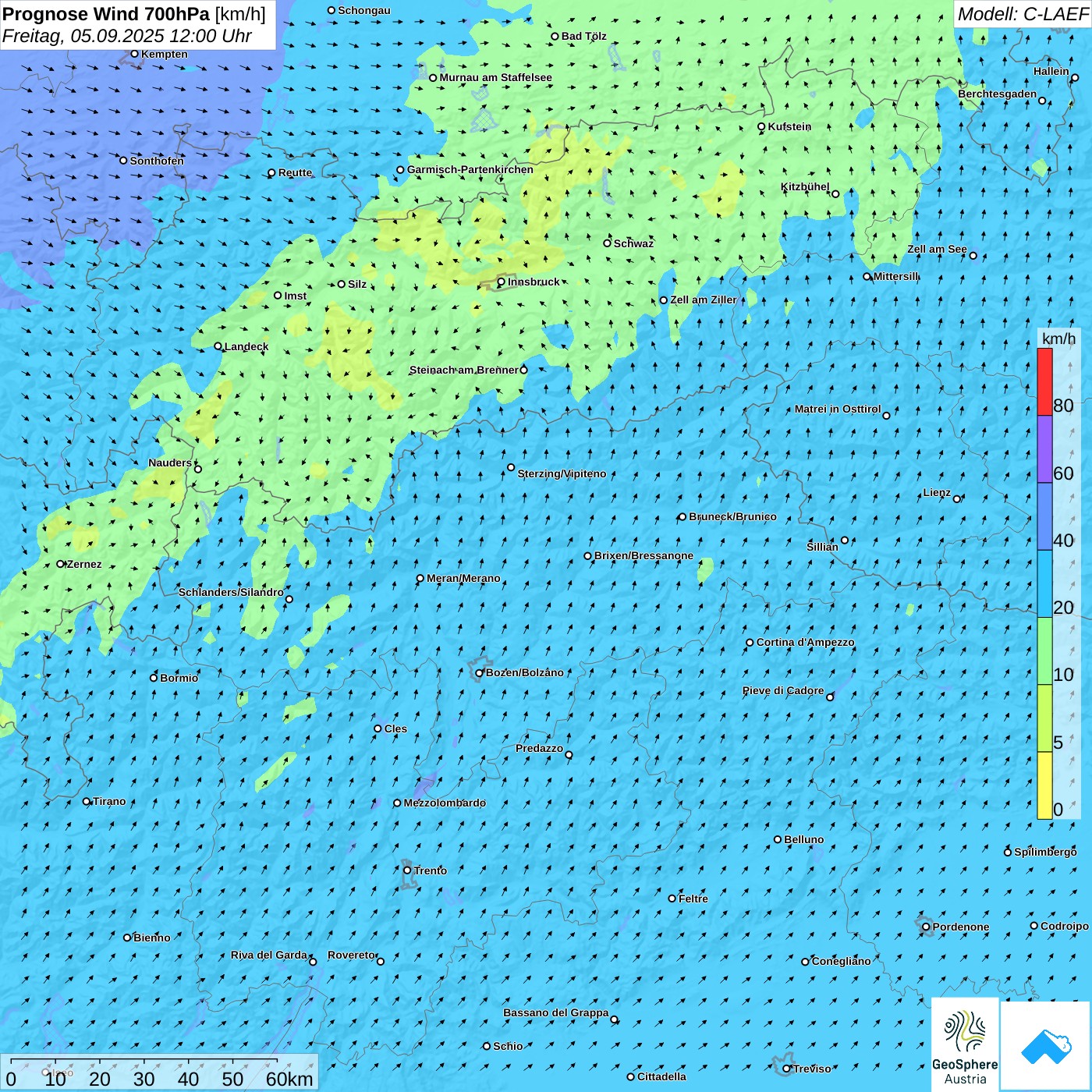Screen dimensions: 1092x1092
Task: Click the 'Sterzing/Vipiteno' label
Action: [562, 473]
